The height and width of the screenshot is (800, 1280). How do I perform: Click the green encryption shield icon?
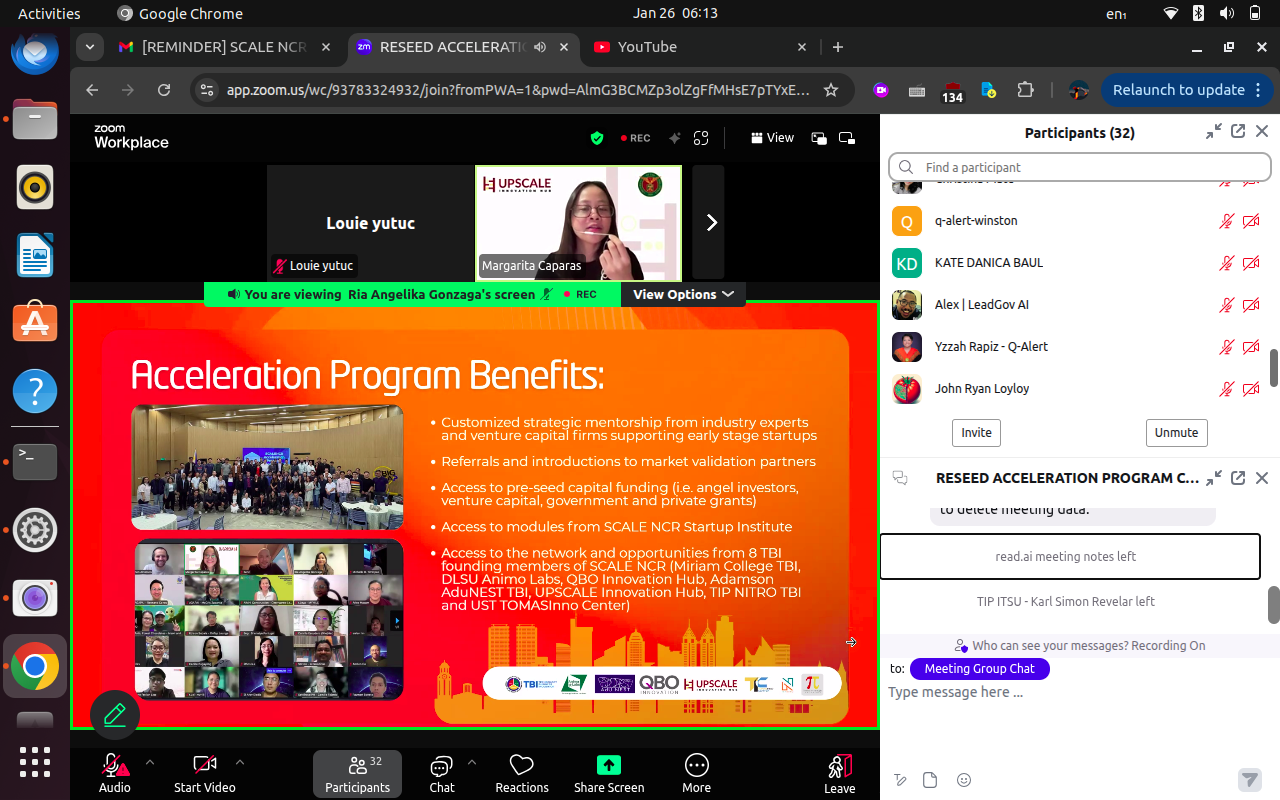(x=597, y=139)
